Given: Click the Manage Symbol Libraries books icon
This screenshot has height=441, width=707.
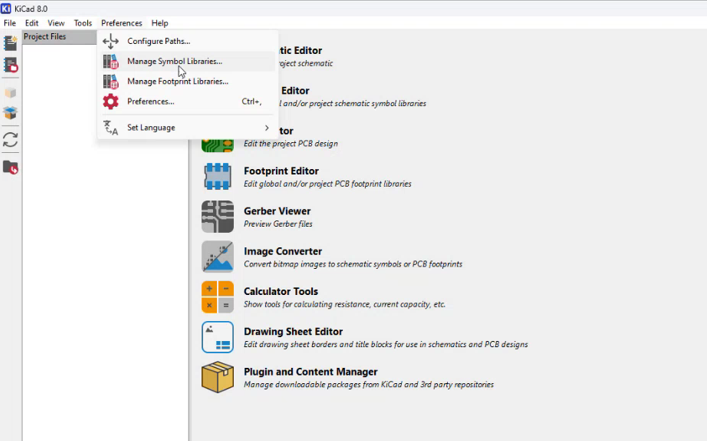Looking at the screenshot, I should [x=110, y=61].
